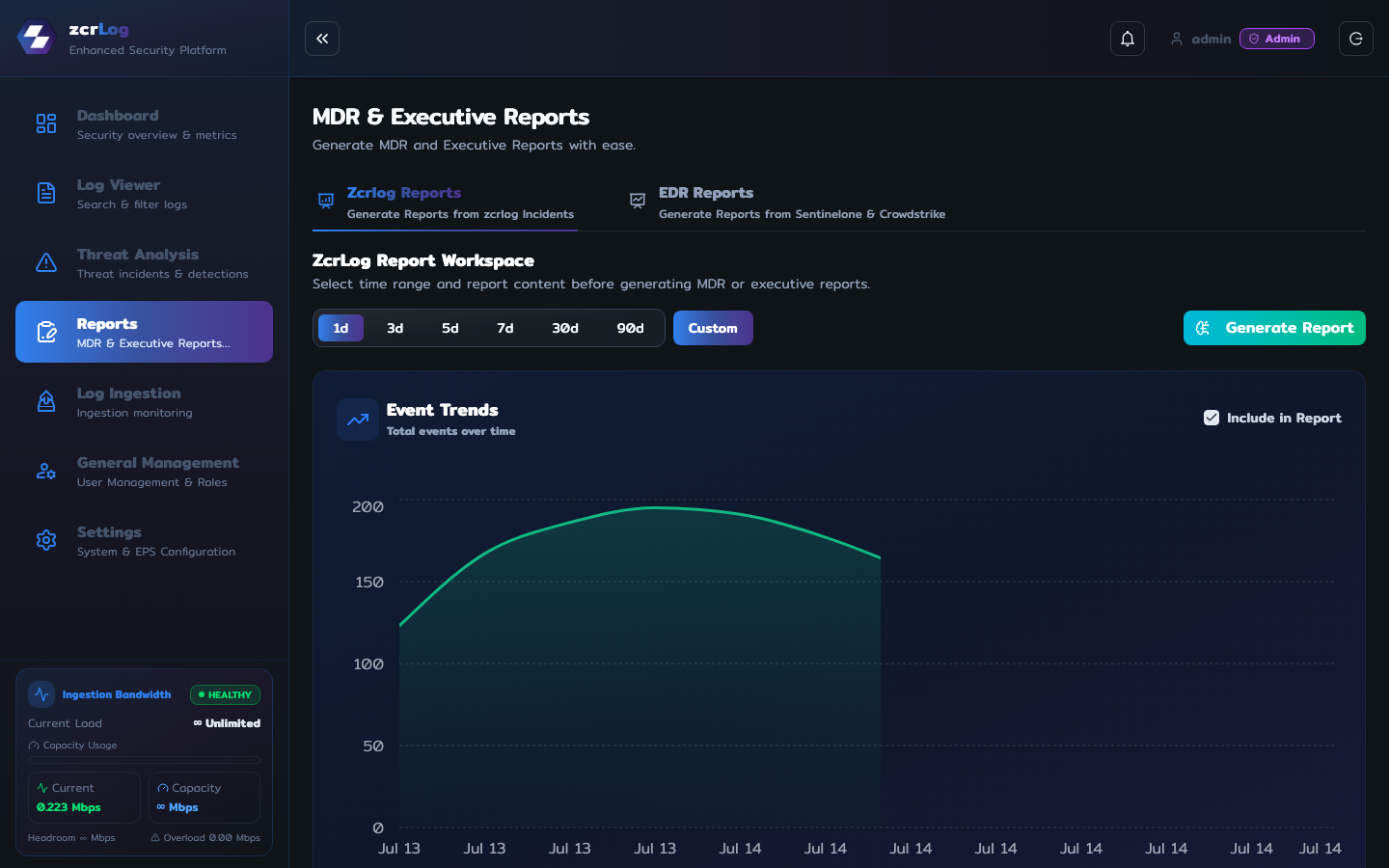Select the 7d time range
This screenshot has width=1389, height=868.
pyautogui.click(x=505, y=328)
